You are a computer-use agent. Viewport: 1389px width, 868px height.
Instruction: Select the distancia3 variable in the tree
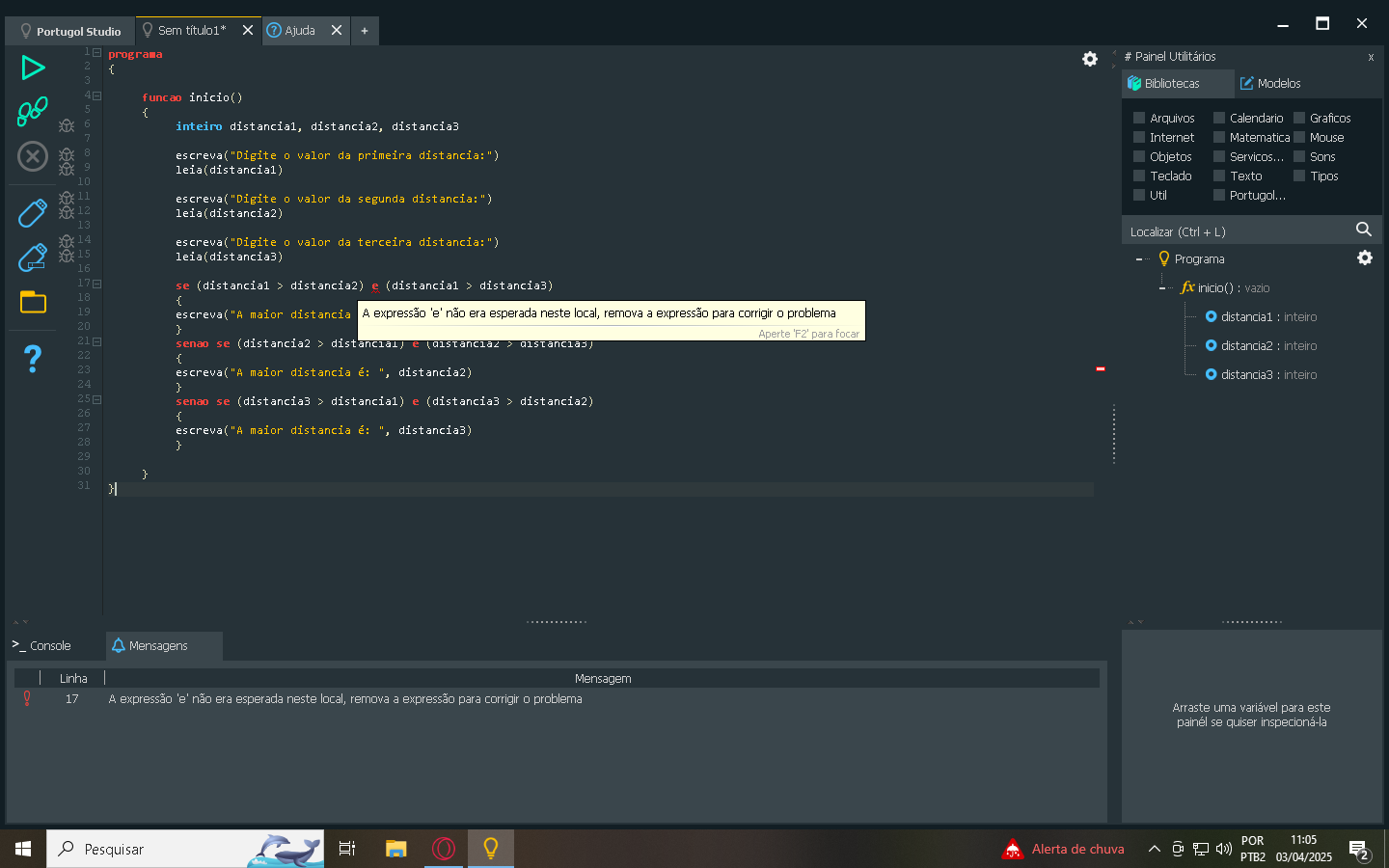point(1261,374)
